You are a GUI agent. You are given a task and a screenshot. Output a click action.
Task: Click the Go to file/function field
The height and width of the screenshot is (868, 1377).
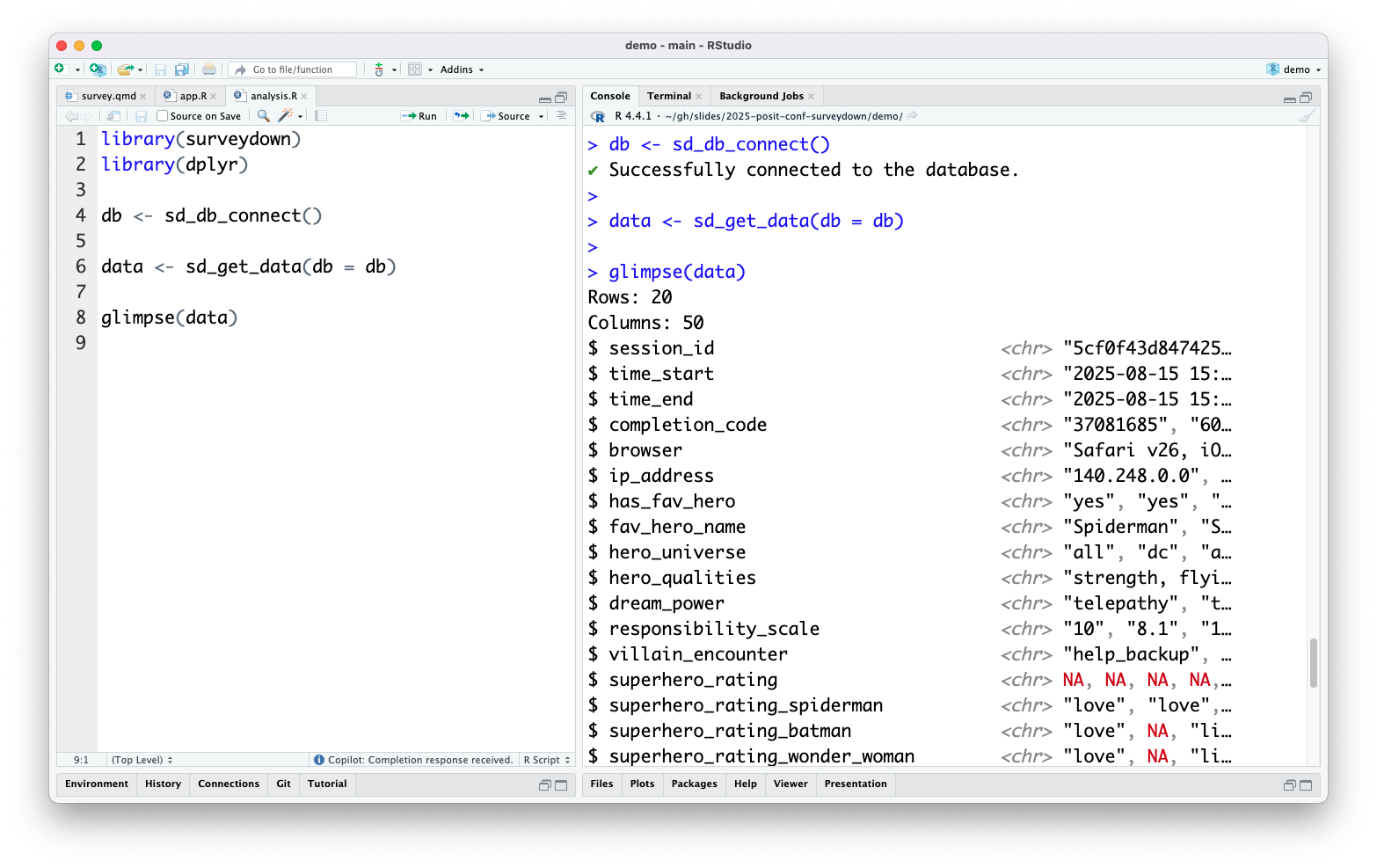pos(293,69)
